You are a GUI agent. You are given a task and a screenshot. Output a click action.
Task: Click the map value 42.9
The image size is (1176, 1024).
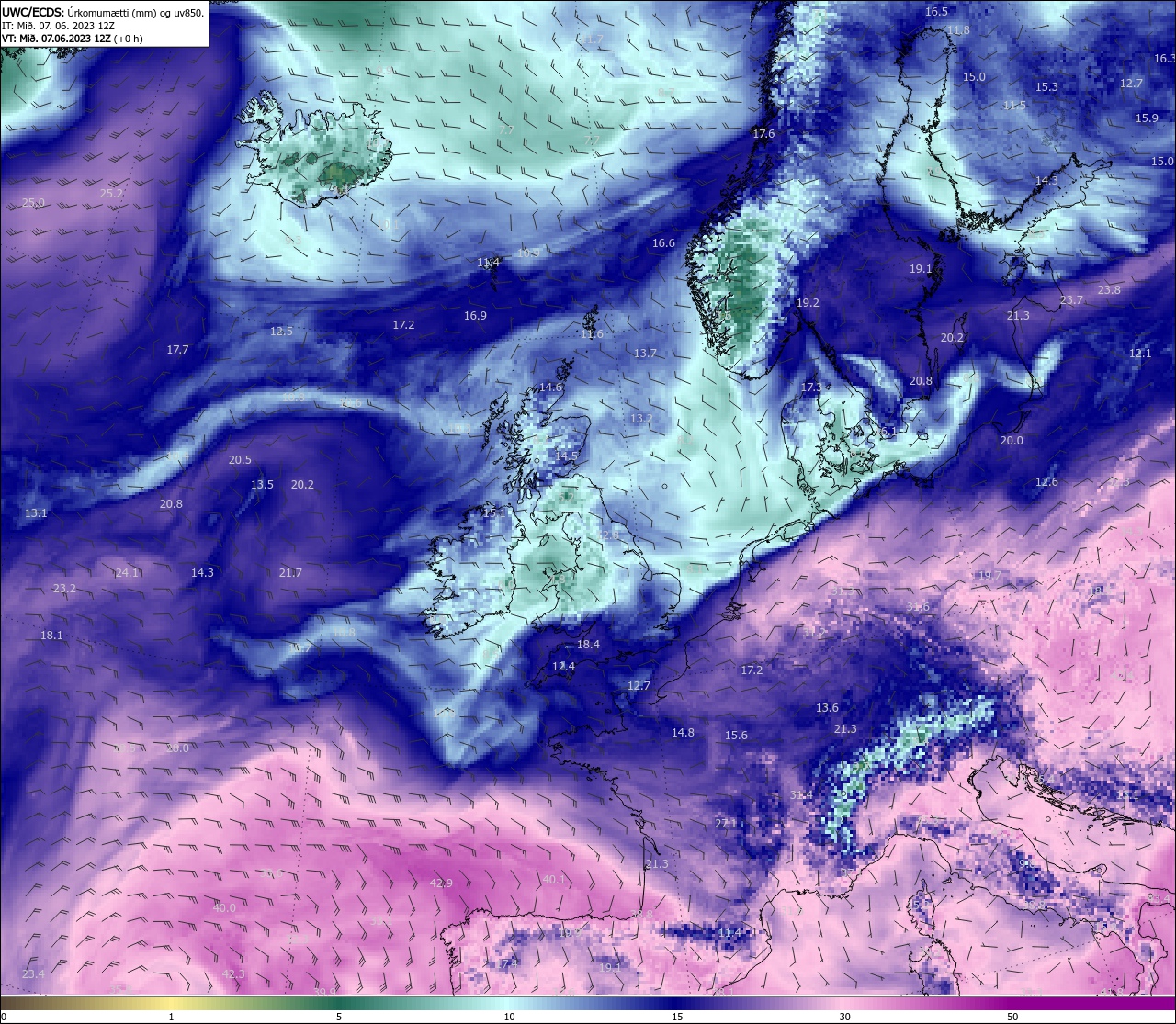441,883
